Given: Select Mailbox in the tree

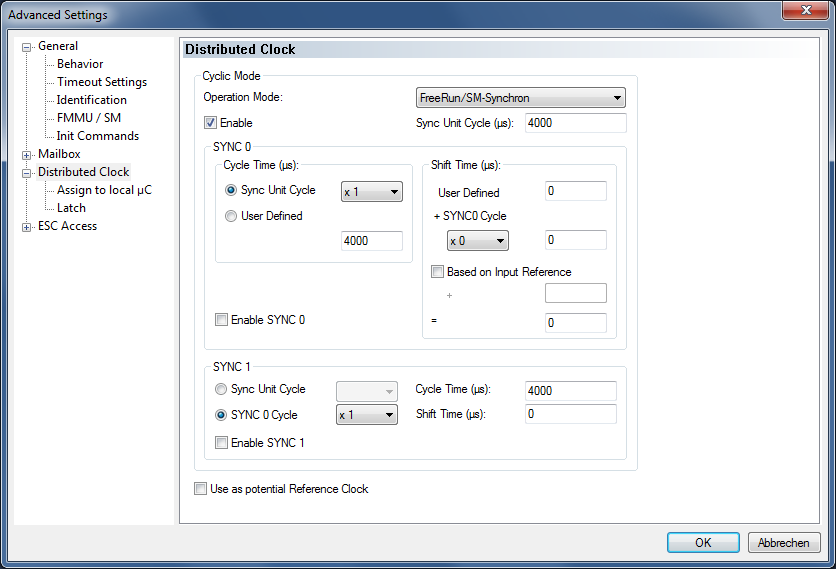Looking at the screenshot, I should pyautogui.click(x=59, y=154).
